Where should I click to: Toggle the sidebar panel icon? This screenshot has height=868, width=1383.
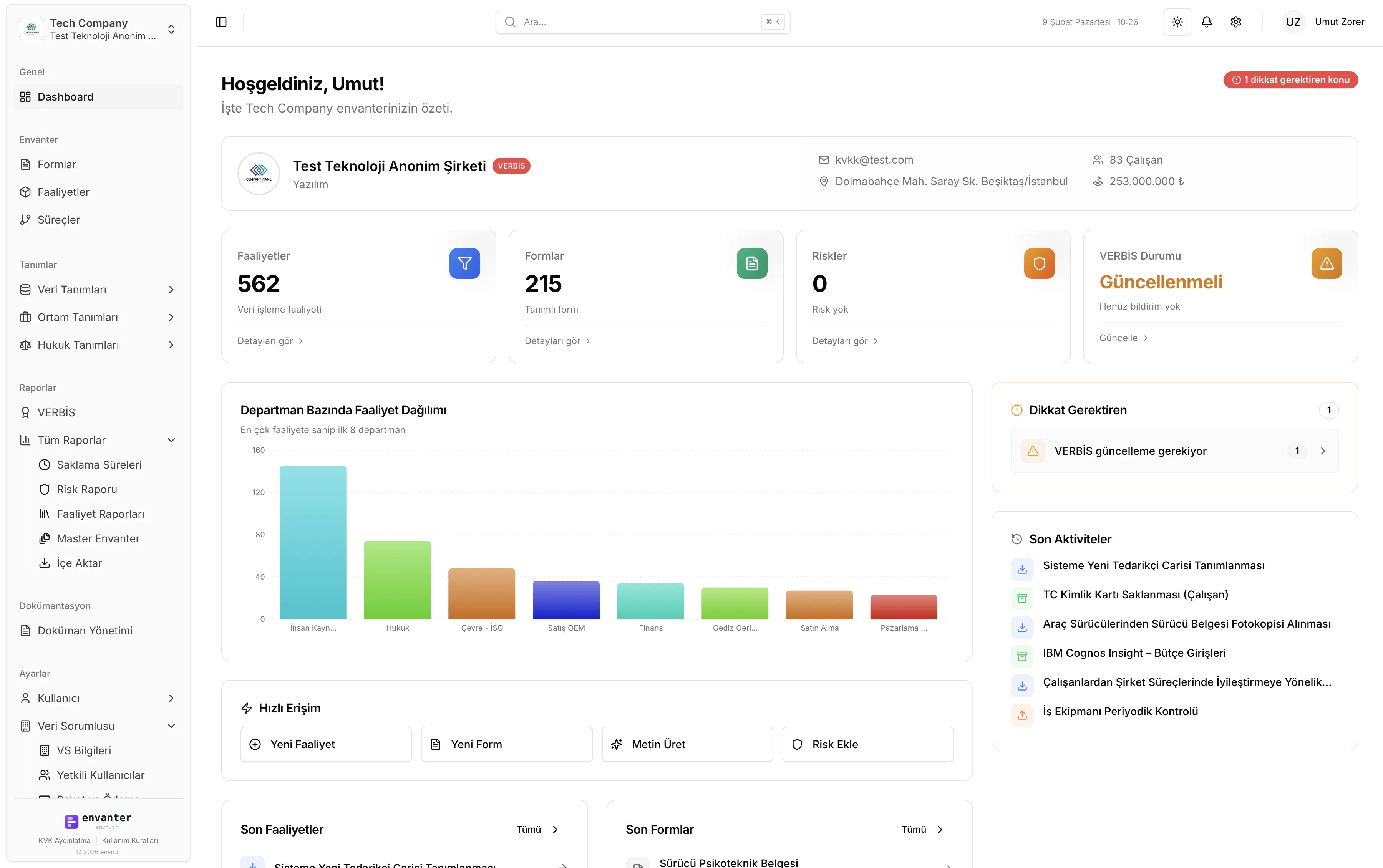[221, 22]
